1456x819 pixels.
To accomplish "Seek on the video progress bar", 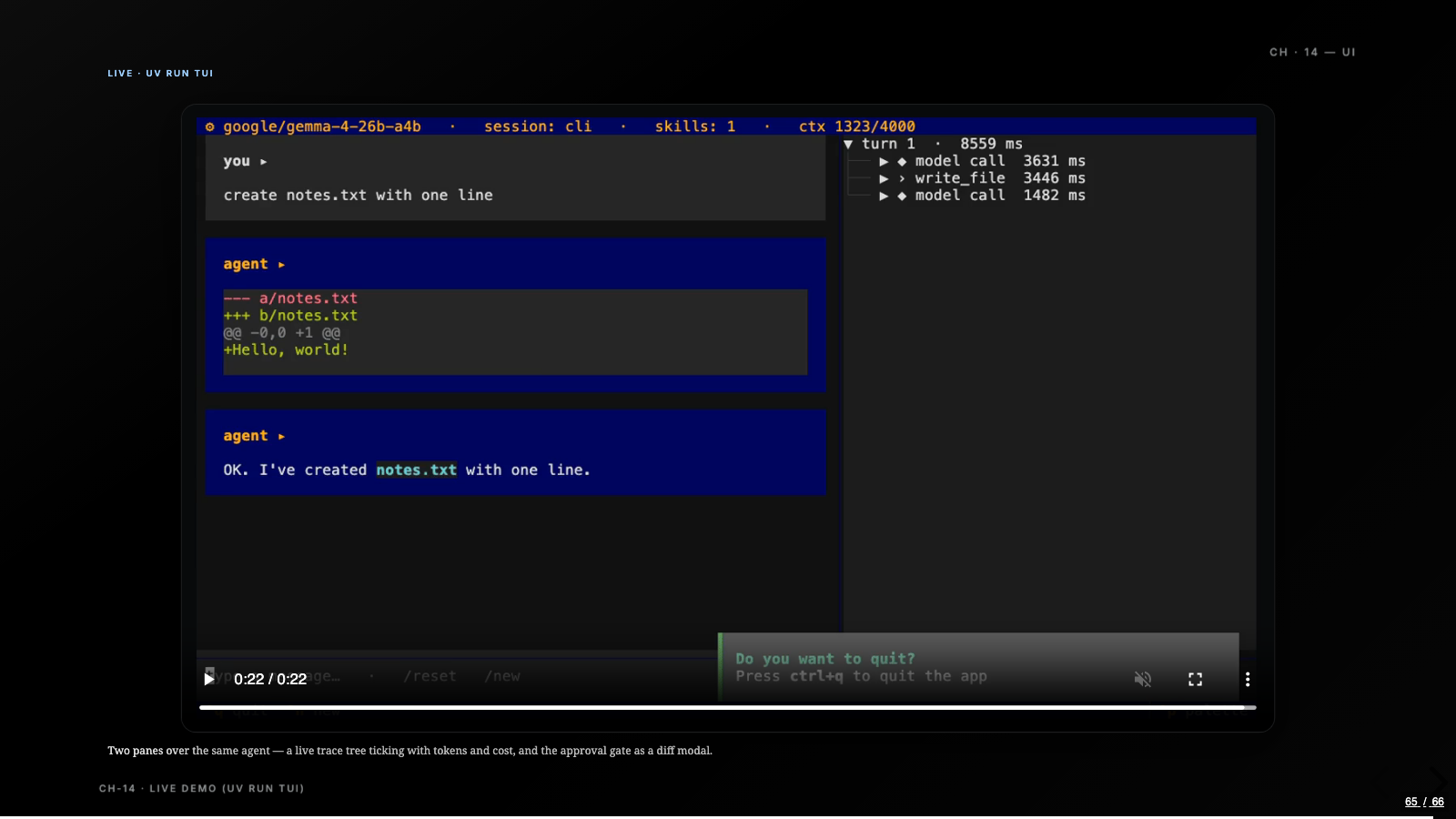I will pyautogui.click(x=728, y=707).
